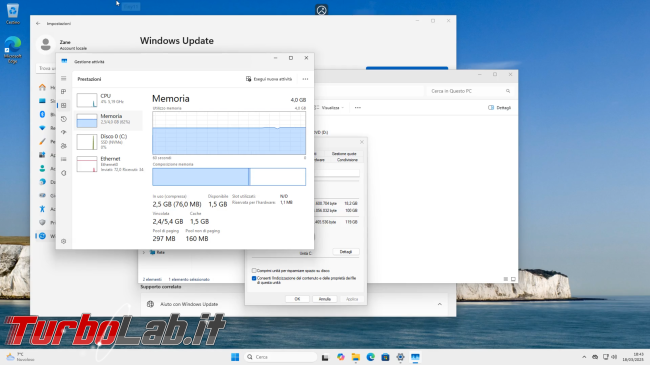Viewport: 650px width, 365px height.
Task: Expand Rete tree node in Explorer
Action: pos(144,252)
